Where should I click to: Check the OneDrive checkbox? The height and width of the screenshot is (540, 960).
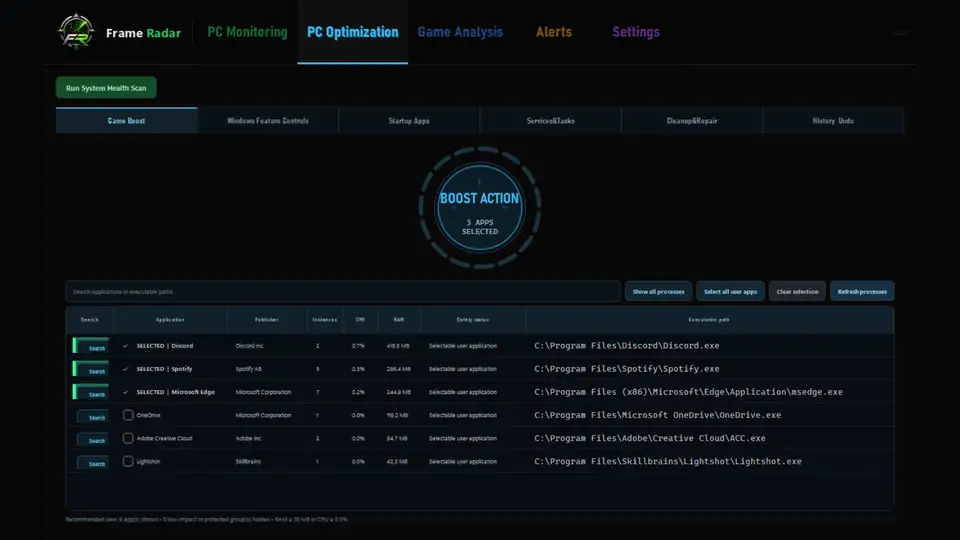128,415
